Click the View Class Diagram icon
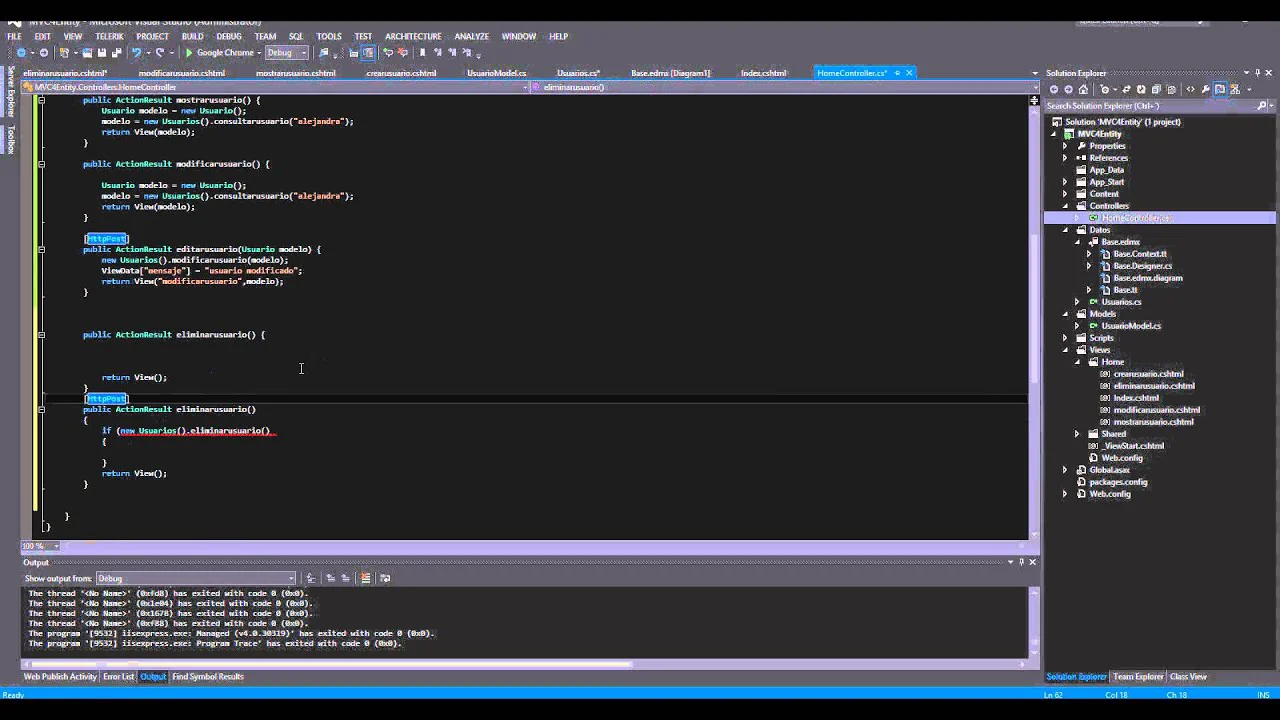This screenshot has height=720, width=1280. (1235, 90)
